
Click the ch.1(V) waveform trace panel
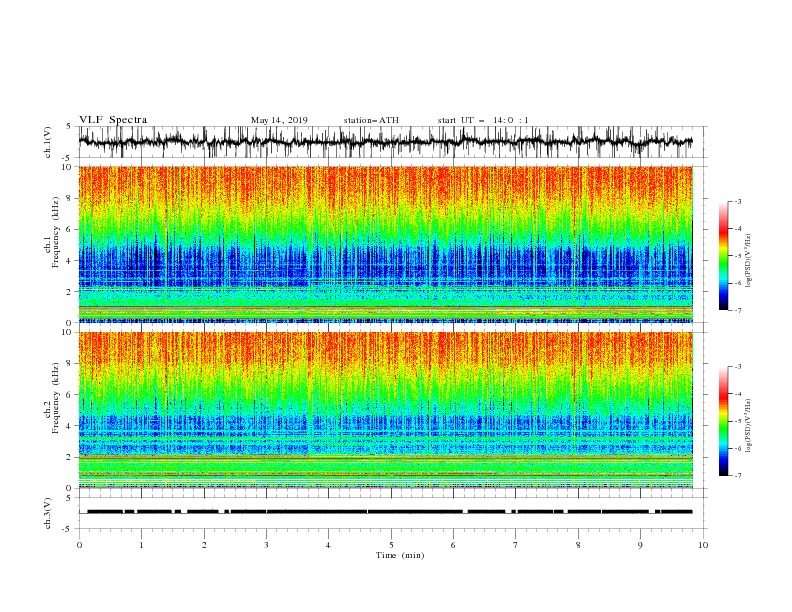393,142
